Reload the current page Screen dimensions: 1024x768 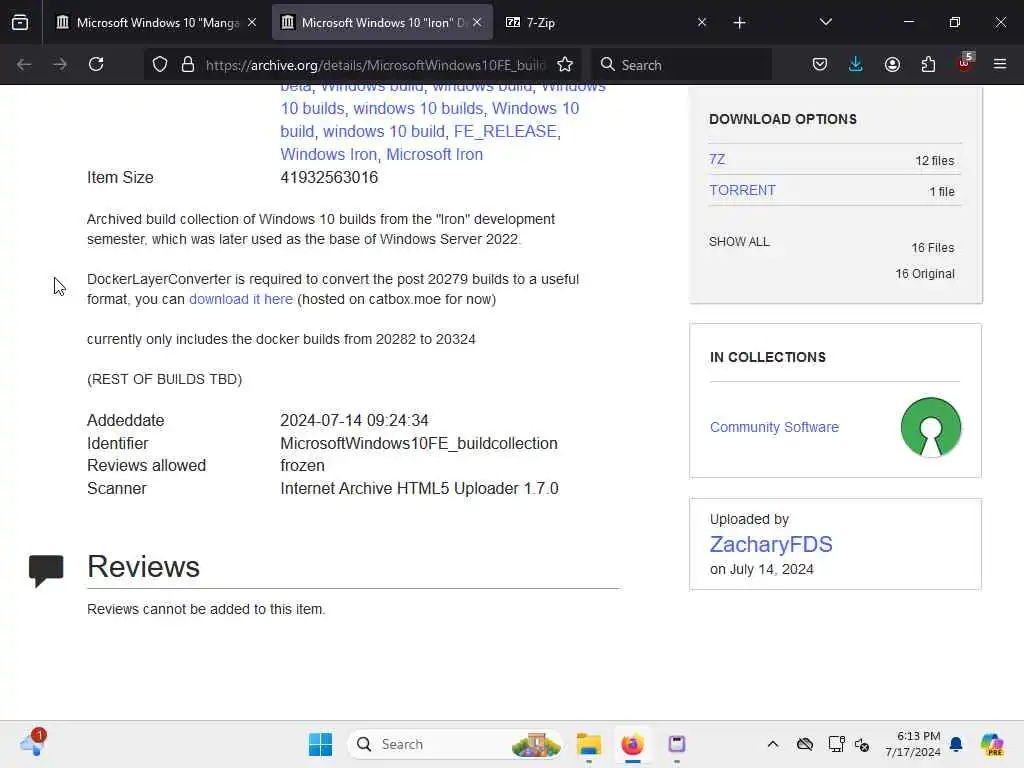point(96,65)
